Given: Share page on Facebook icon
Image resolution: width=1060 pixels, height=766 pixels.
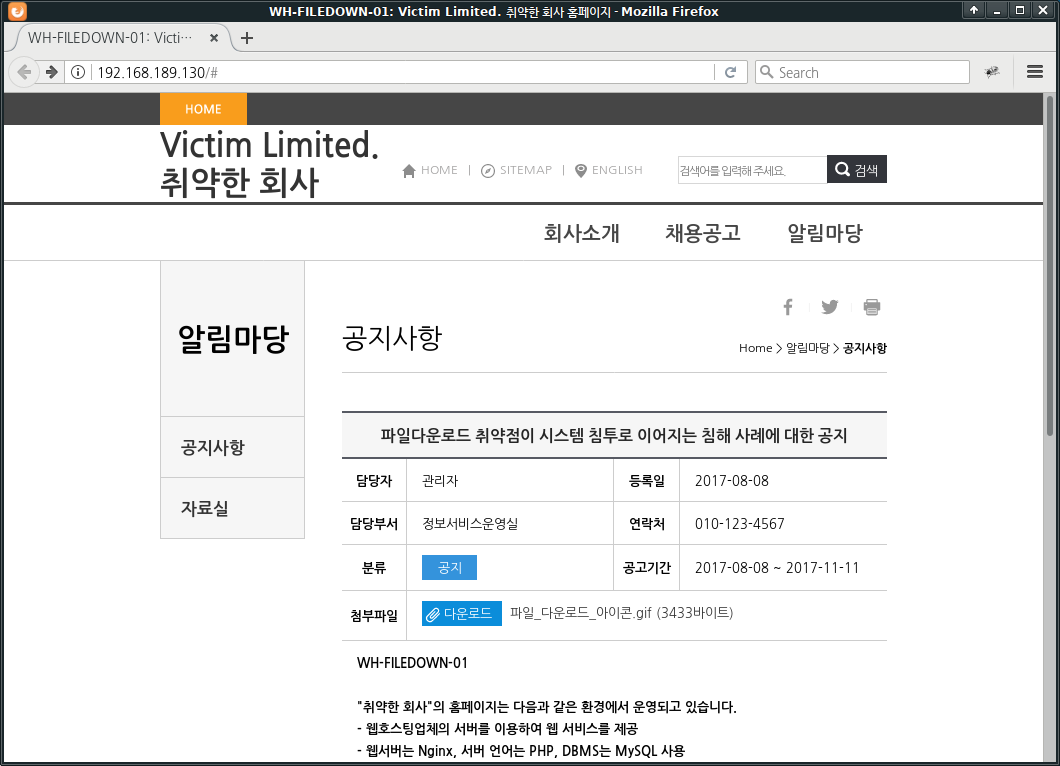Looking at the screenshot, I should pyautogui.click(x=788, y=307).
